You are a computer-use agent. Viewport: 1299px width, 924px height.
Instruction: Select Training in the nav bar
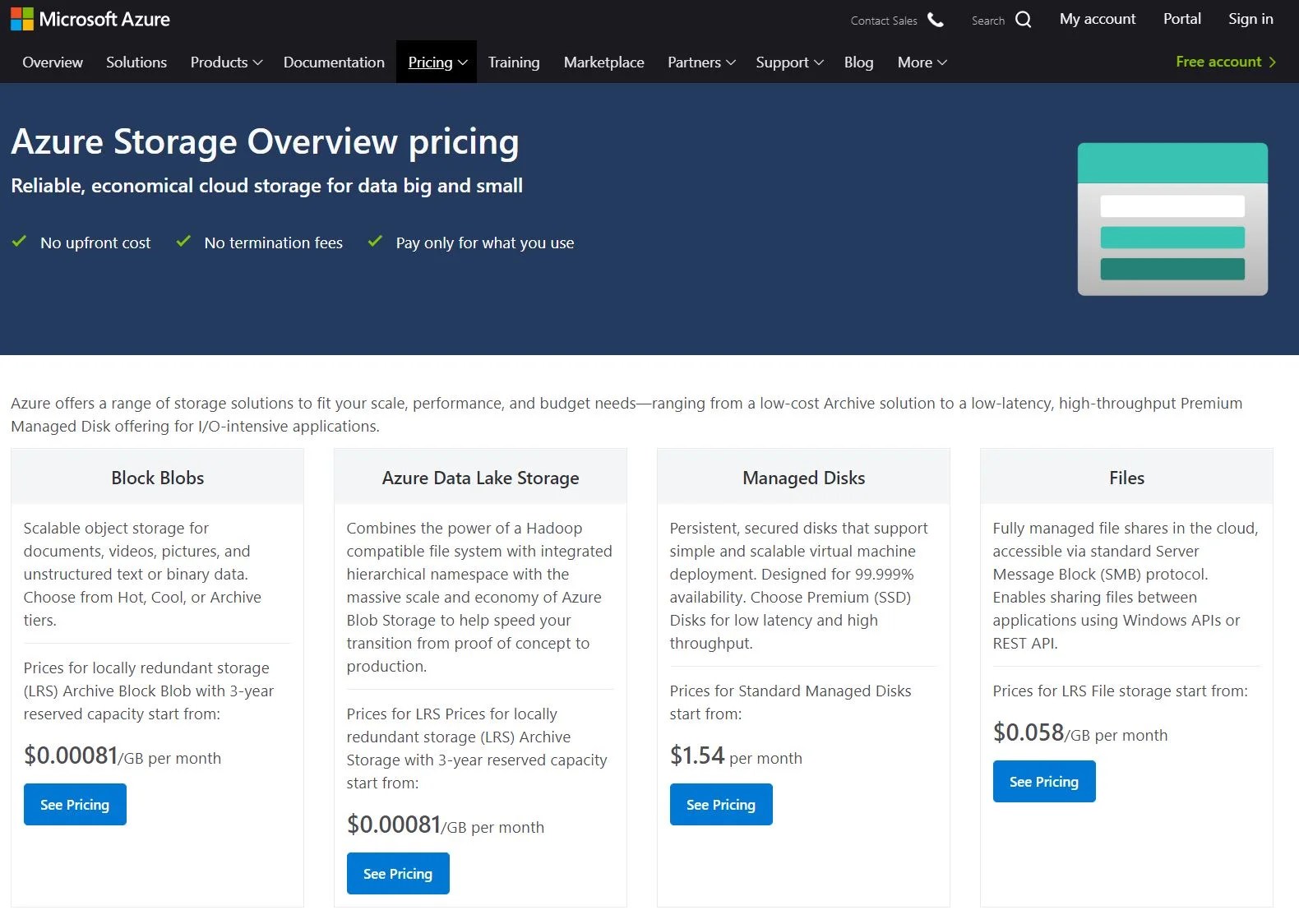[514, 62]
